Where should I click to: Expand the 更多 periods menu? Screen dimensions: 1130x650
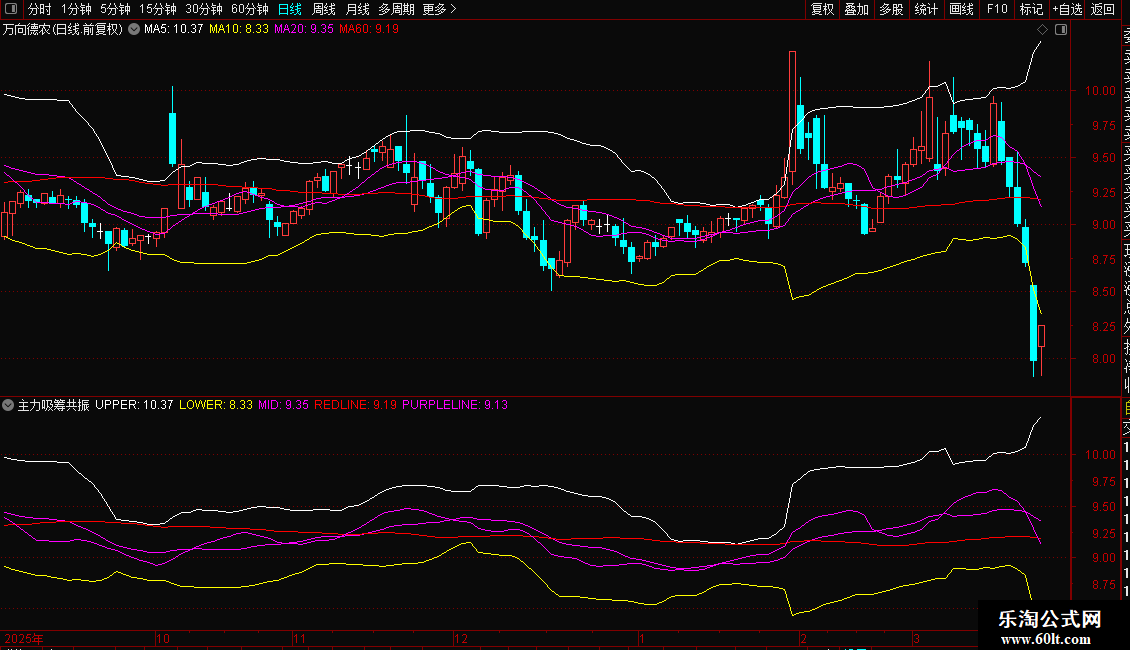439,9
